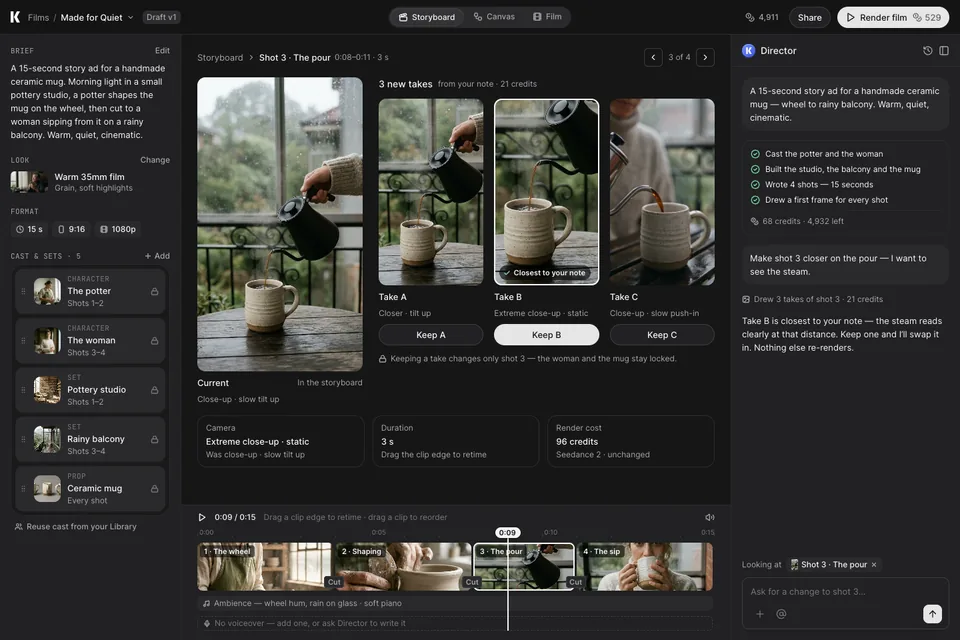Switch to the Canvas tab
This screenshot has width=960, height=640.
pos(494,17)
